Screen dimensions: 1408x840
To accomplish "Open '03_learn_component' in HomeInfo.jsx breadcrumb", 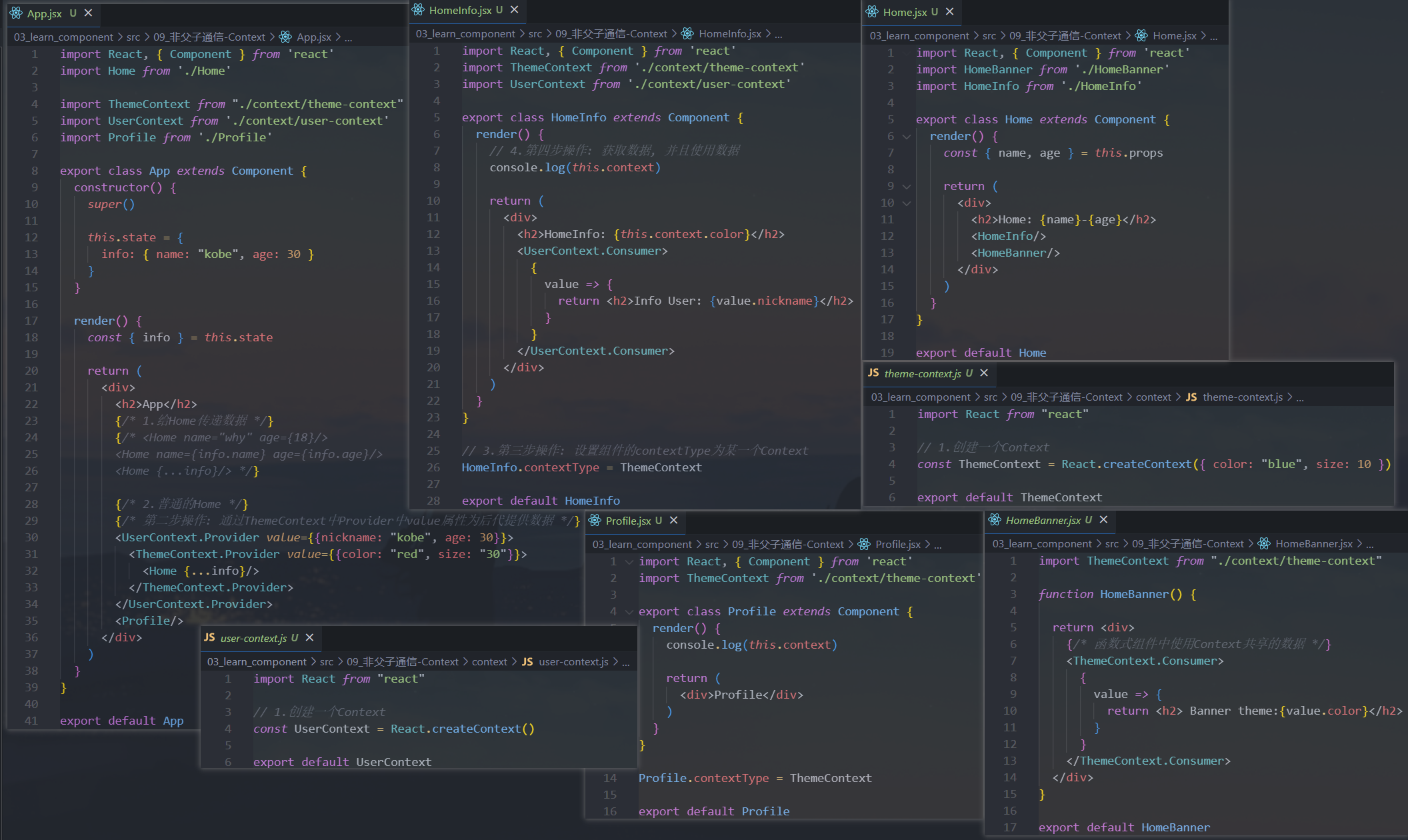I will pos(465,33).
